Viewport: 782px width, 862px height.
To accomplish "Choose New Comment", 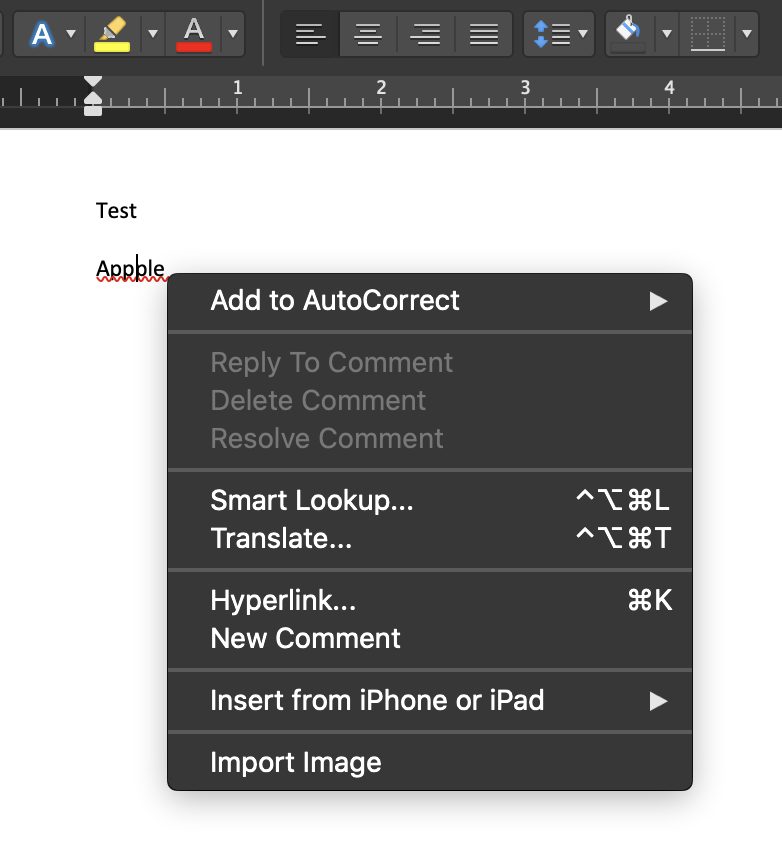I will 429,639.
